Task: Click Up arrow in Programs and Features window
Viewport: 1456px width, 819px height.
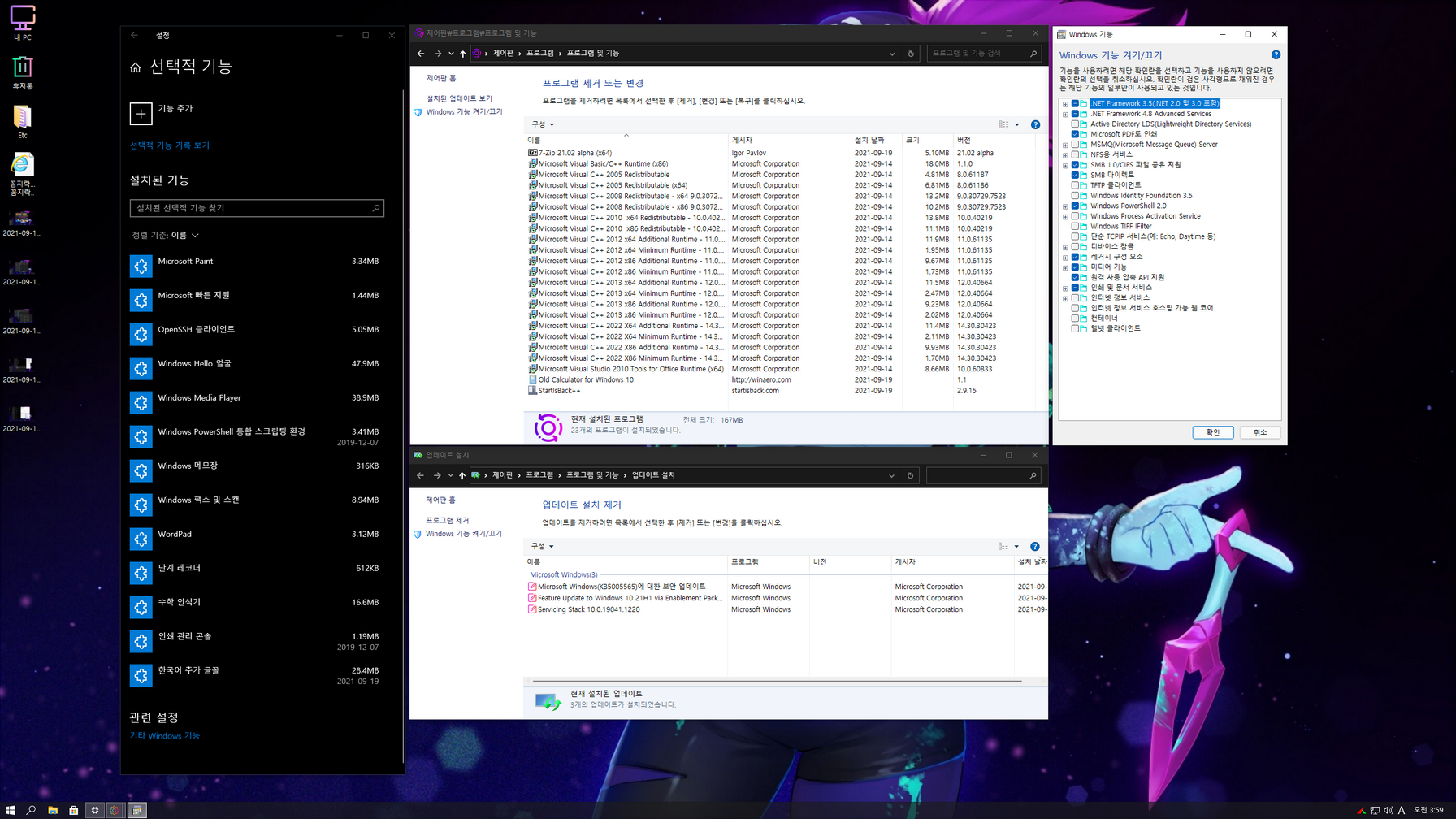Action: [x=463, y=54]
